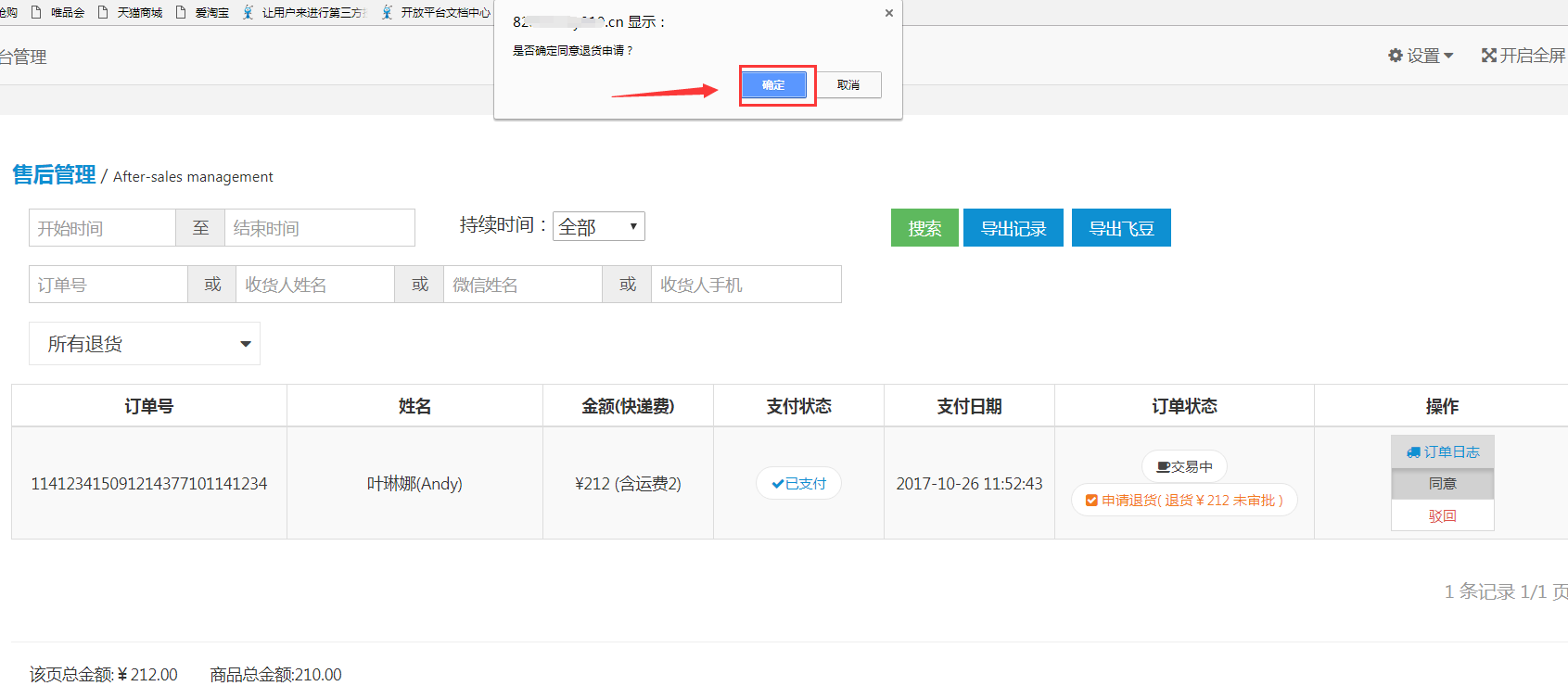Viewport: 1568px width, 686px height.
Task: Click the 导出飞豆 export button
Action: (x=1121, y=228)
